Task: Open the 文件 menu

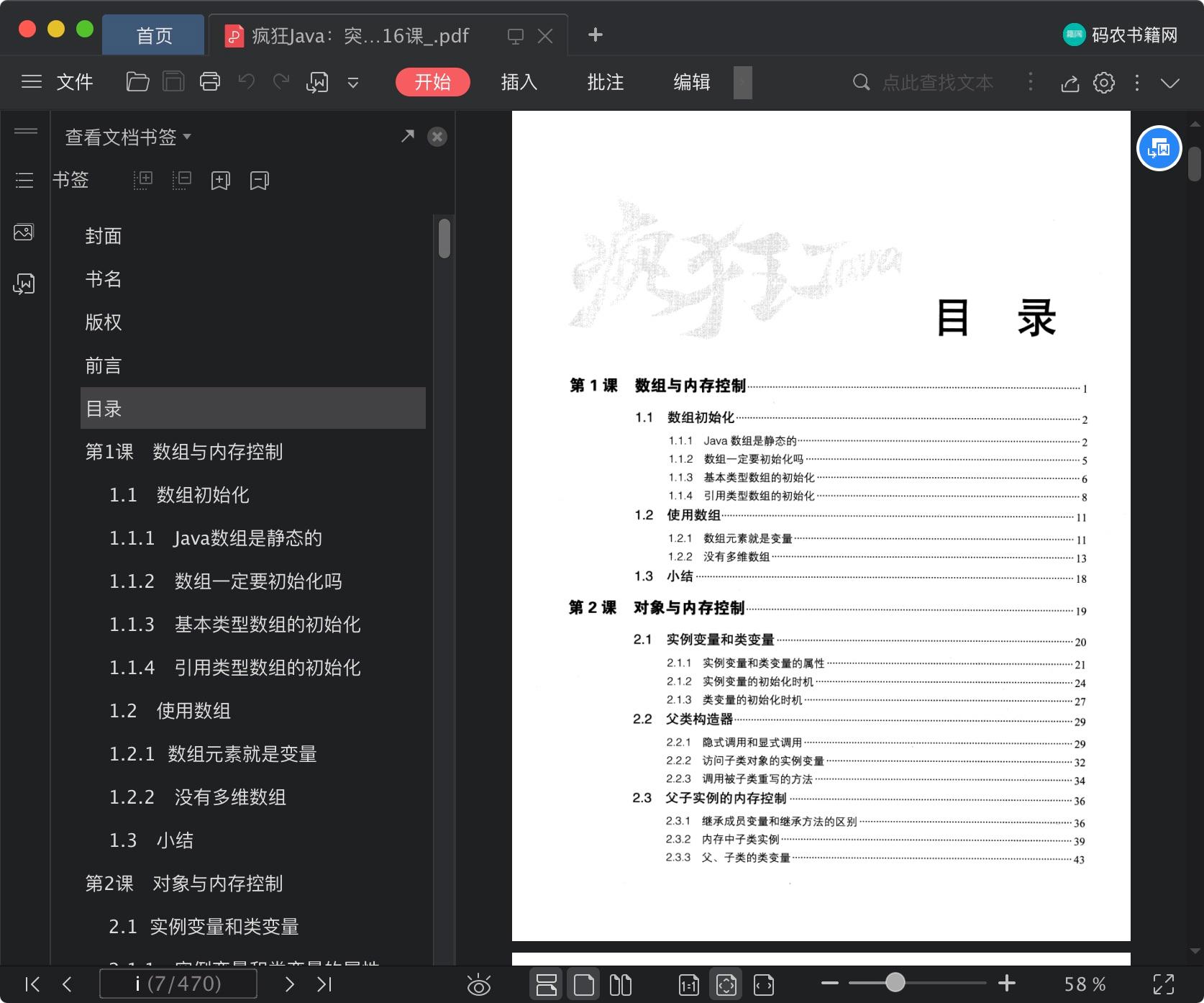Action: tap(75, 82)
